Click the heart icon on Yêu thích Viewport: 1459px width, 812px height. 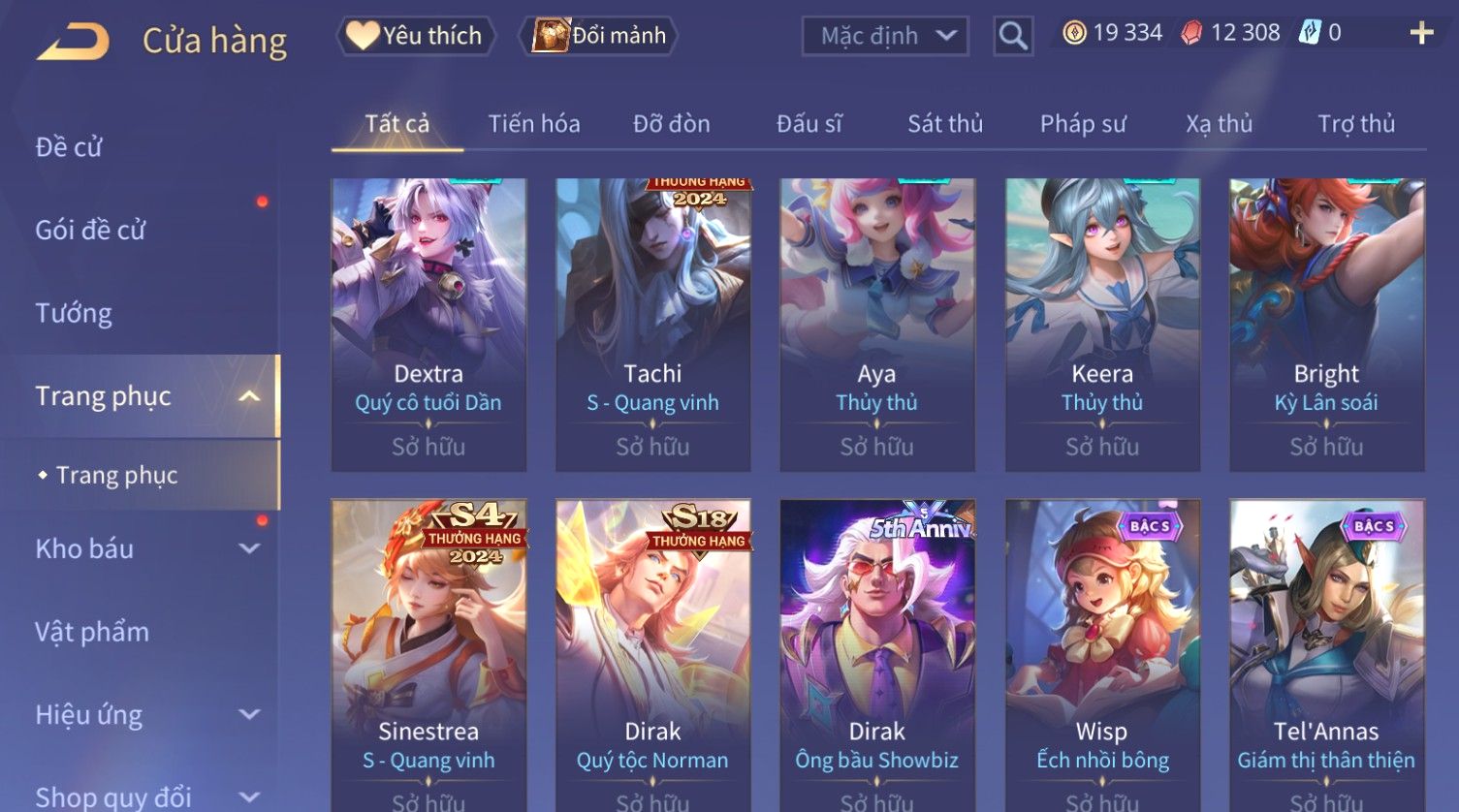click(x=363, y=35)
